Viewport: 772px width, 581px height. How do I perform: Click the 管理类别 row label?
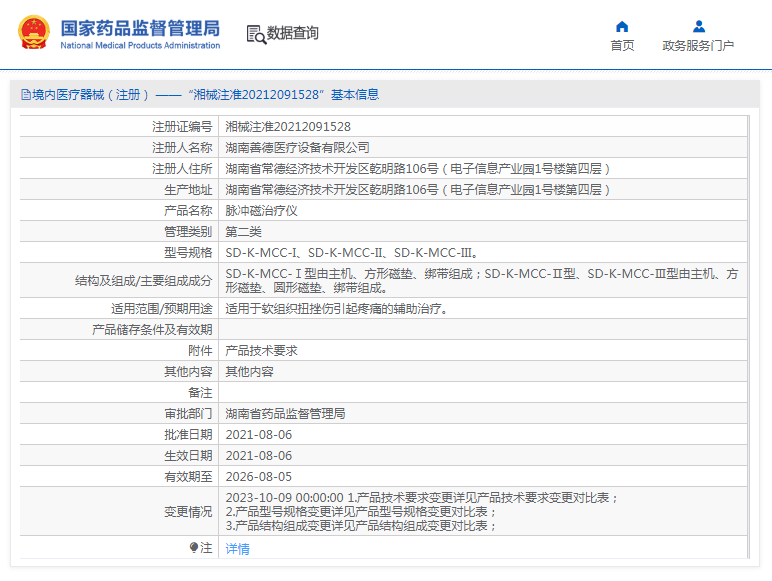[188, 232]
